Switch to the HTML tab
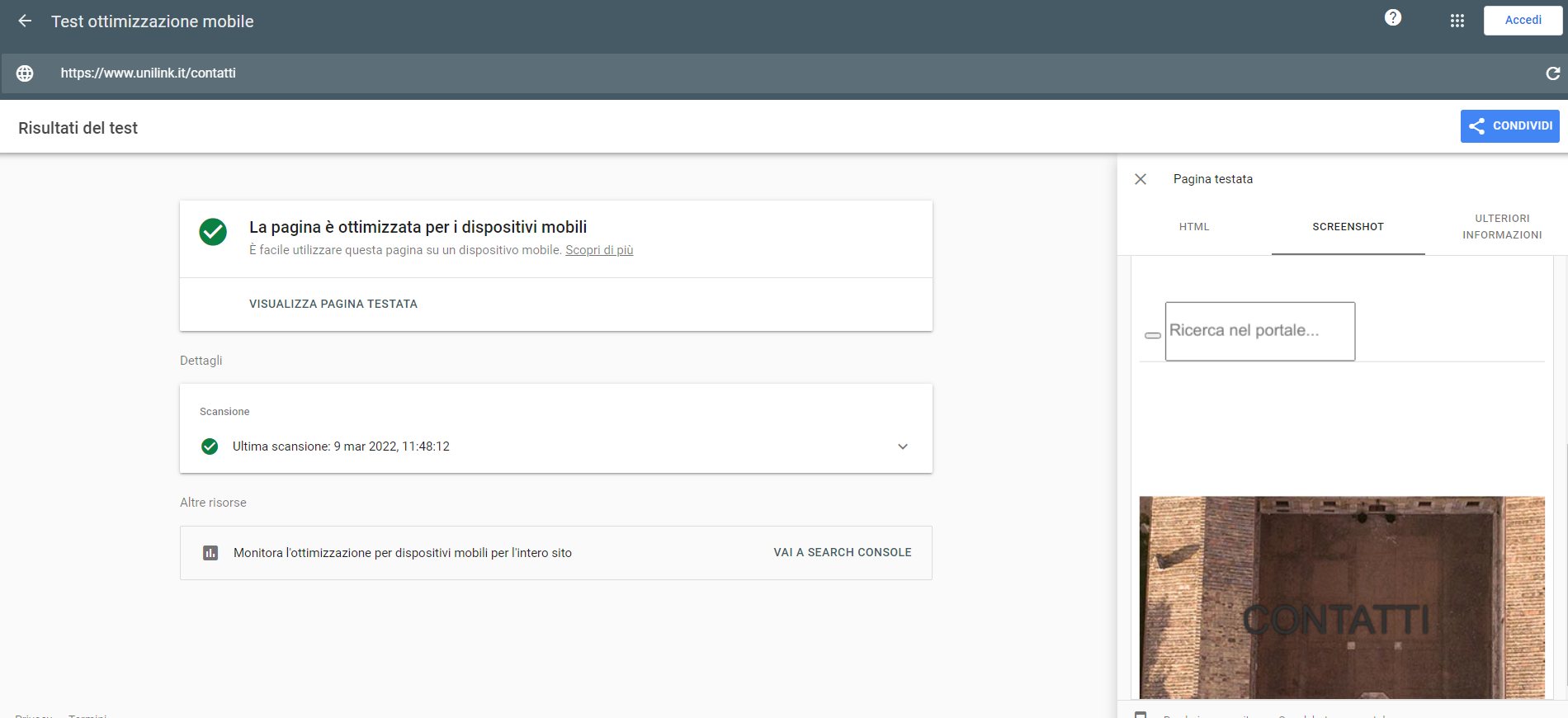 click(x=1194, y=227)
